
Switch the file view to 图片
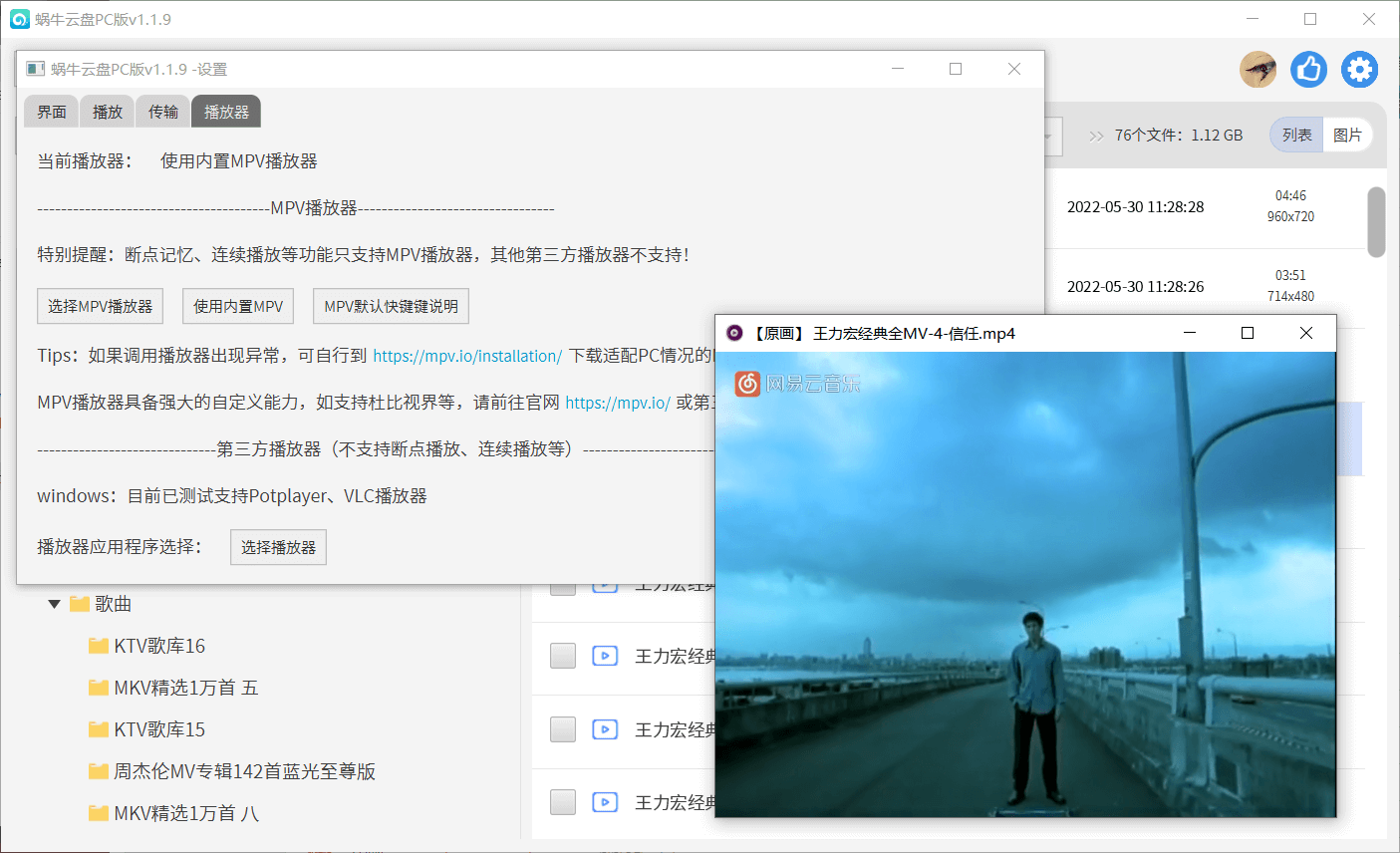1347,136
